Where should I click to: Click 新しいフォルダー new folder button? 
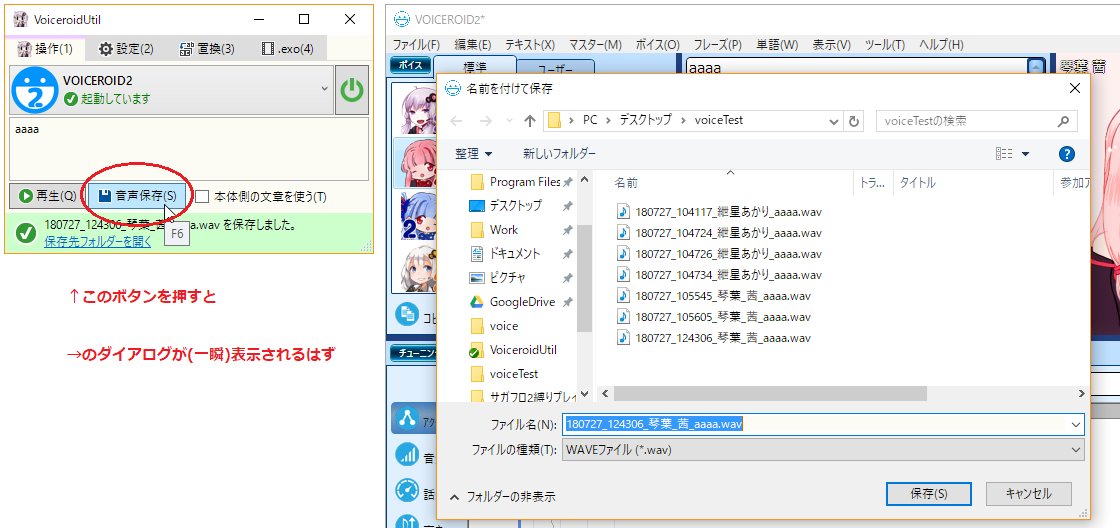(559, 154)
